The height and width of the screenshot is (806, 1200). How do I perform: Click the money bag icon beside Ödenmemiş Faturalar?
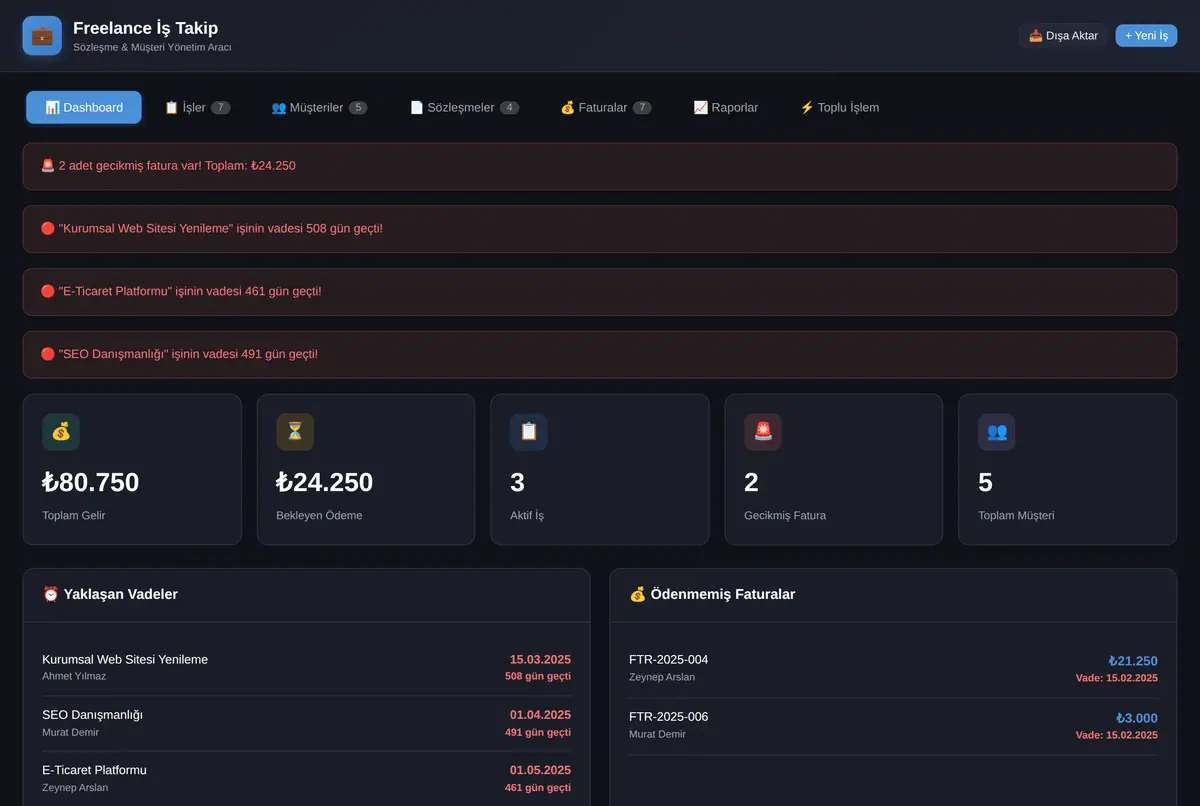point(638,594)
